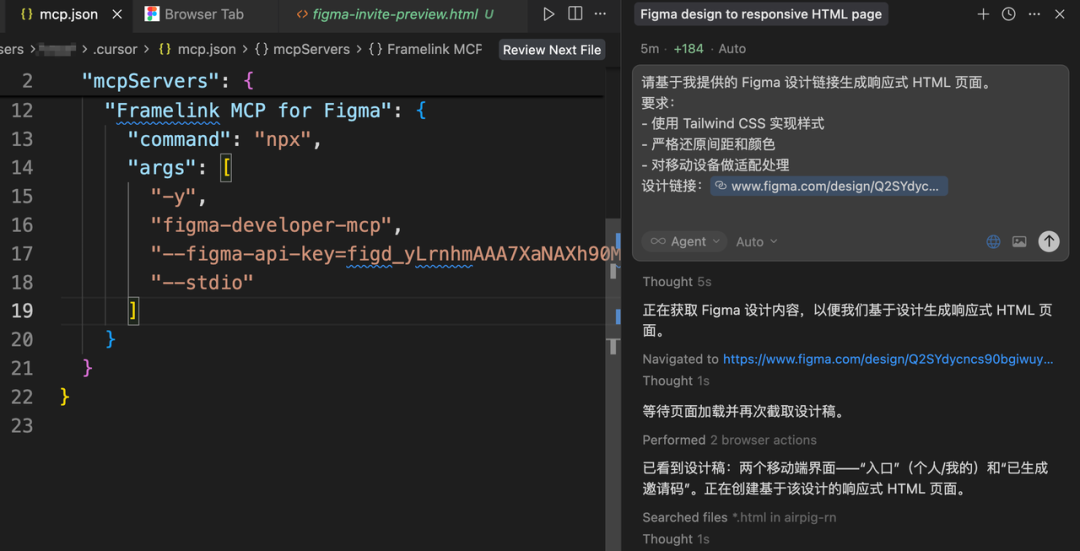Send the prompt with the up-arrow button
The width and height of the screenshot is (1080, 551).
tap(1048, 241)
